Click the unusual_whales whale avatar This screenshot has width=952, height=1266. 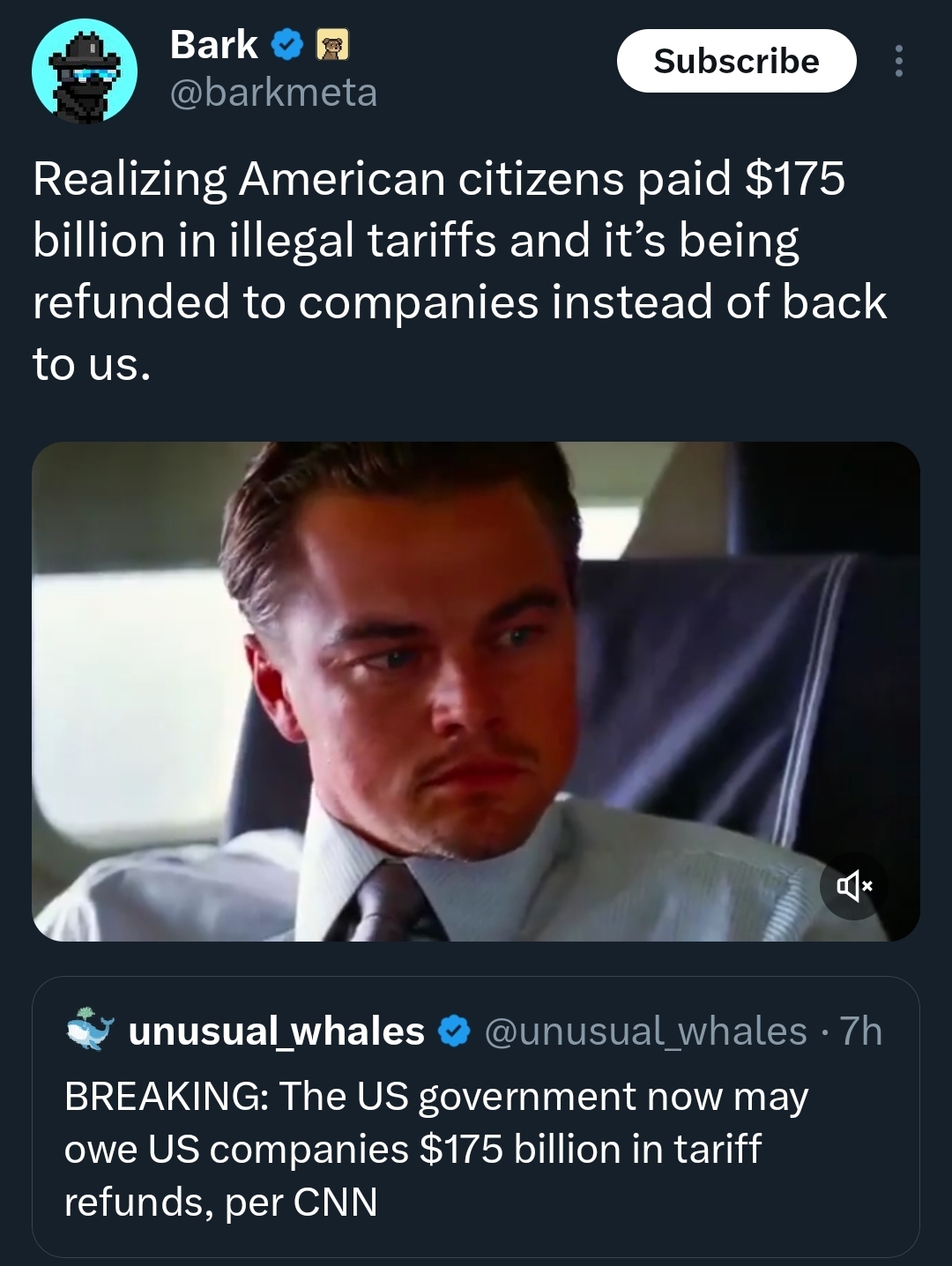pyautogui.click(x=91, y=1030)
